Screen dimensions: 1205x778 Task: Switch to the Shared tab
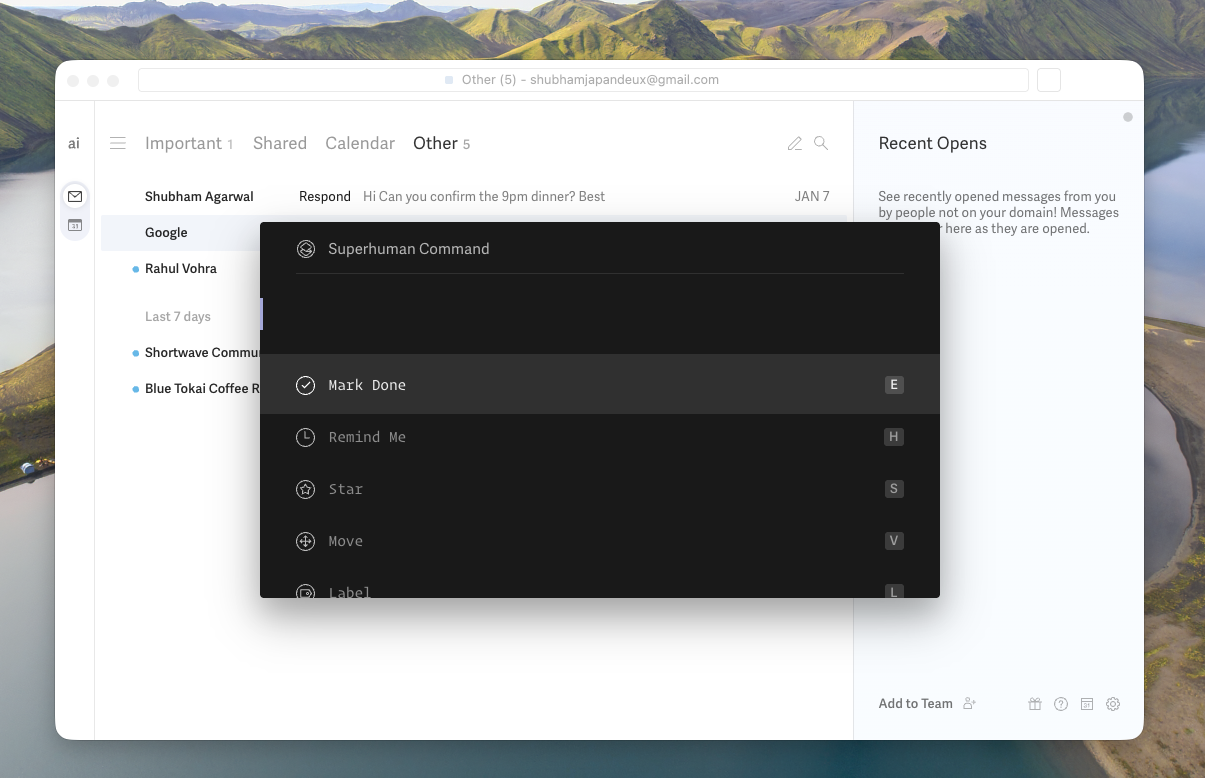[280, 143]
